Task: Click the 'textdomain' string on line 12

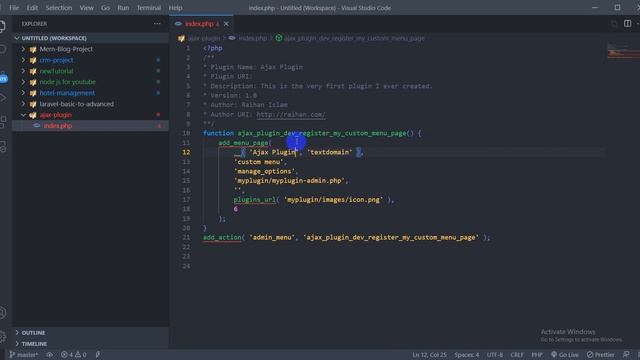Action: (329, 152)
